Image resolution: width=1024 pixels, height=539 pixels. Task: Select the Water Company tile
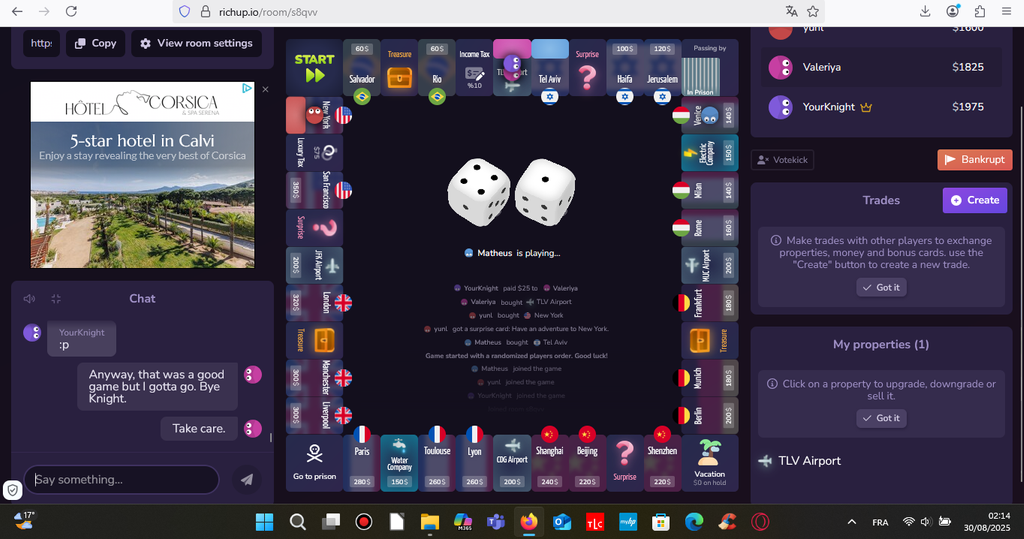399,463
